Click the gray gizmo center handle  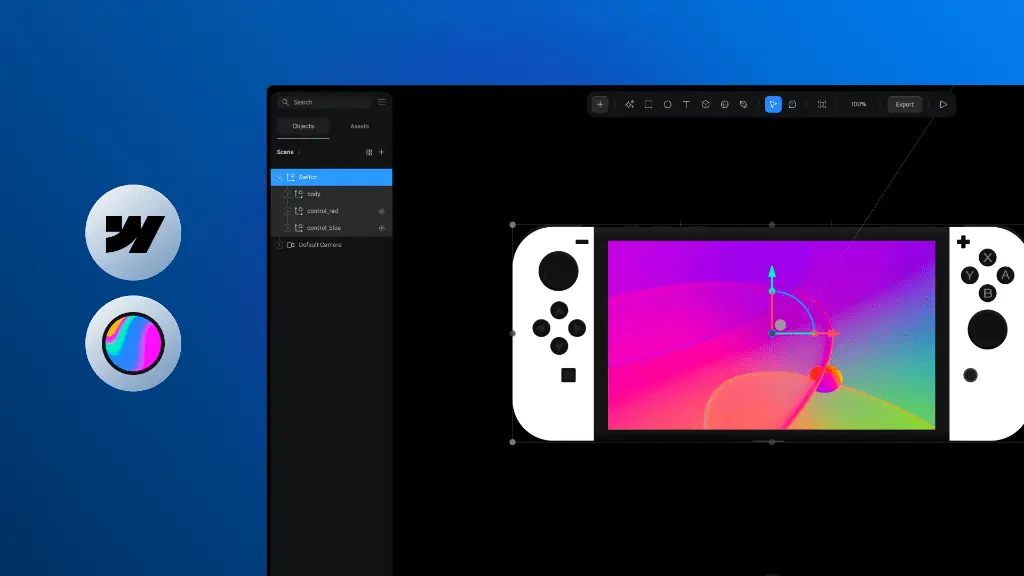[780, 325]
